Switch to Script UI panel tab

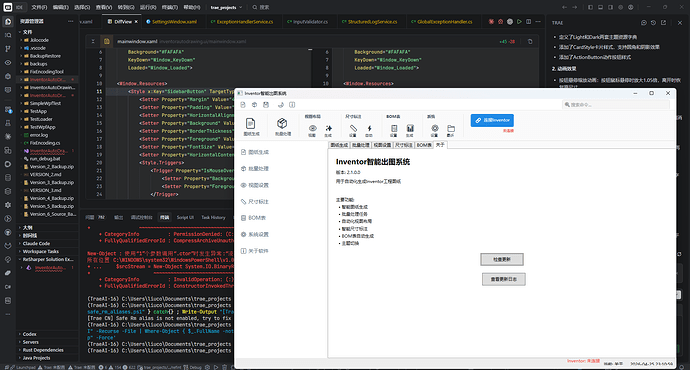[x=185, y=217]
